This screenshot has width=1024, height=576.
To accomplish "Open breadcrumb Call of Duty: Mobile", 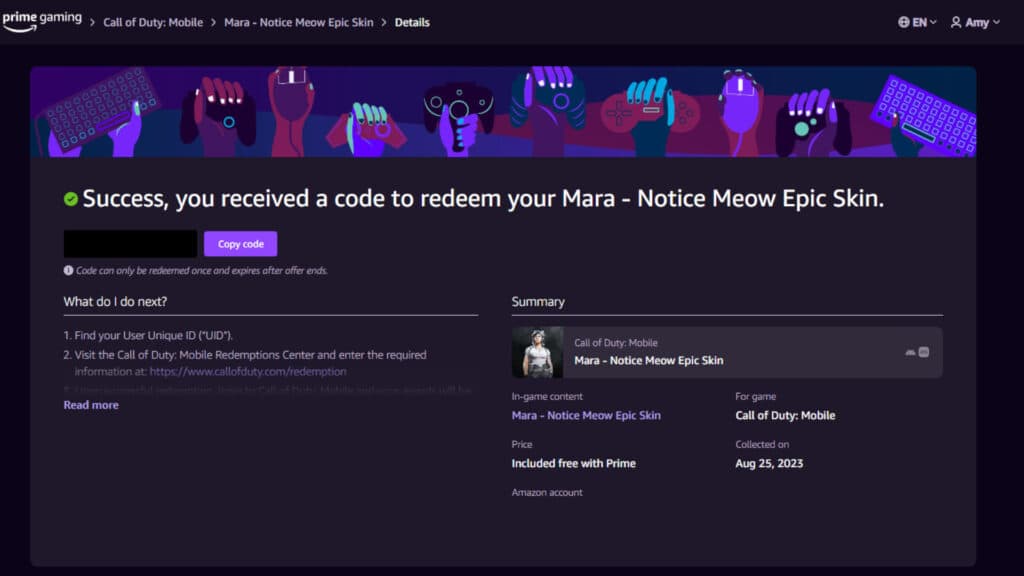I will click(153, 21).
